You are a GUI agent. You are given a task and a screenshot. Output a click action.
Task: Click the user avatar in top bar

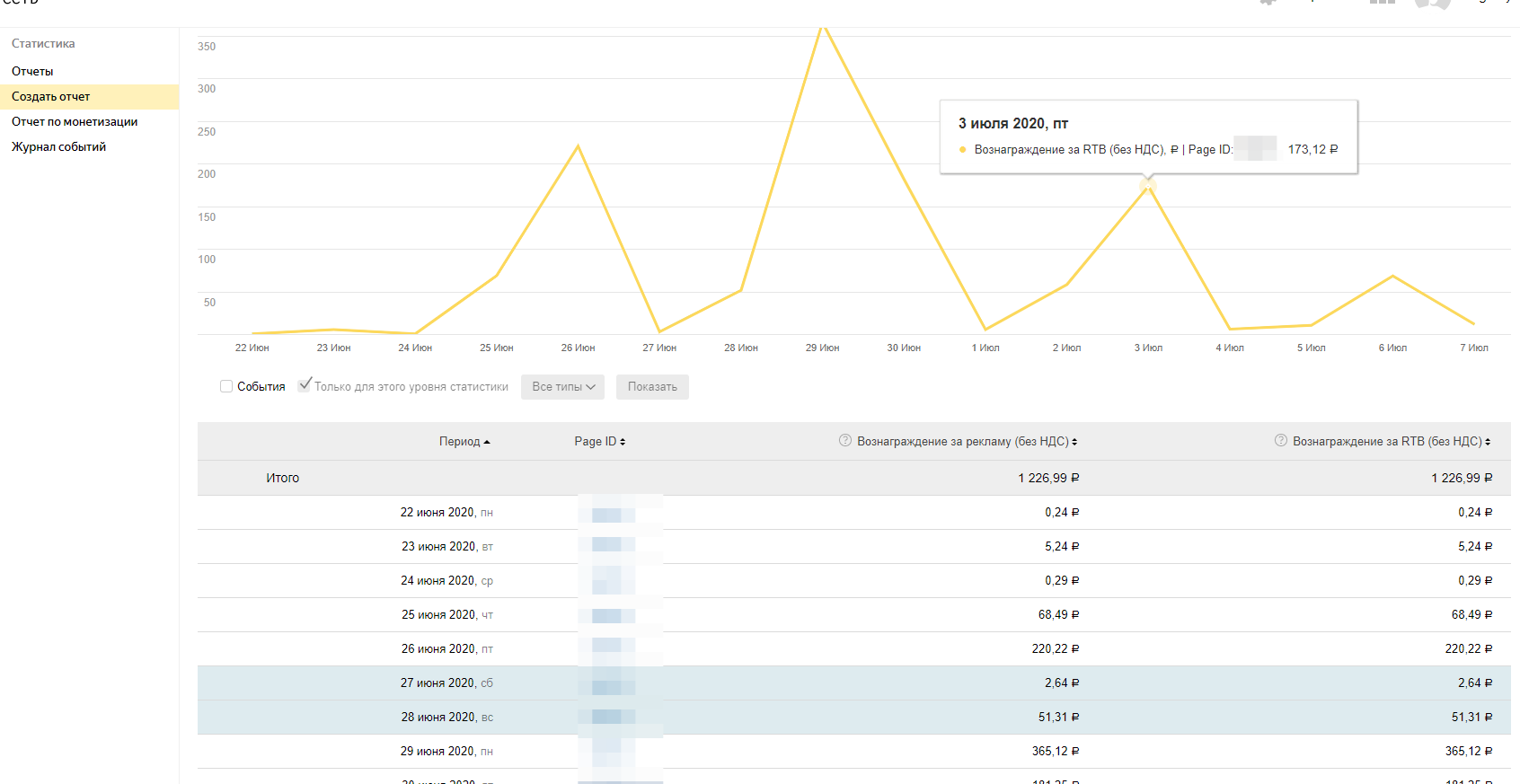(x=1432, y=4)
